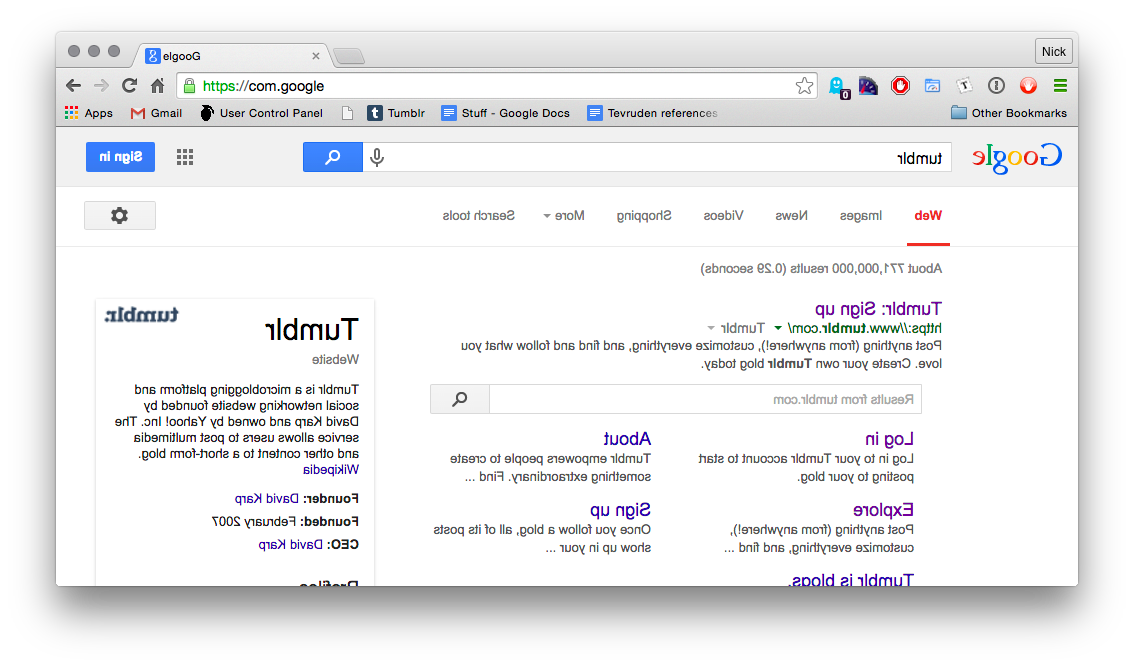This screenshot has width=1134, height=666.
Task: Open the gear settings button
Action: [120, 215]
